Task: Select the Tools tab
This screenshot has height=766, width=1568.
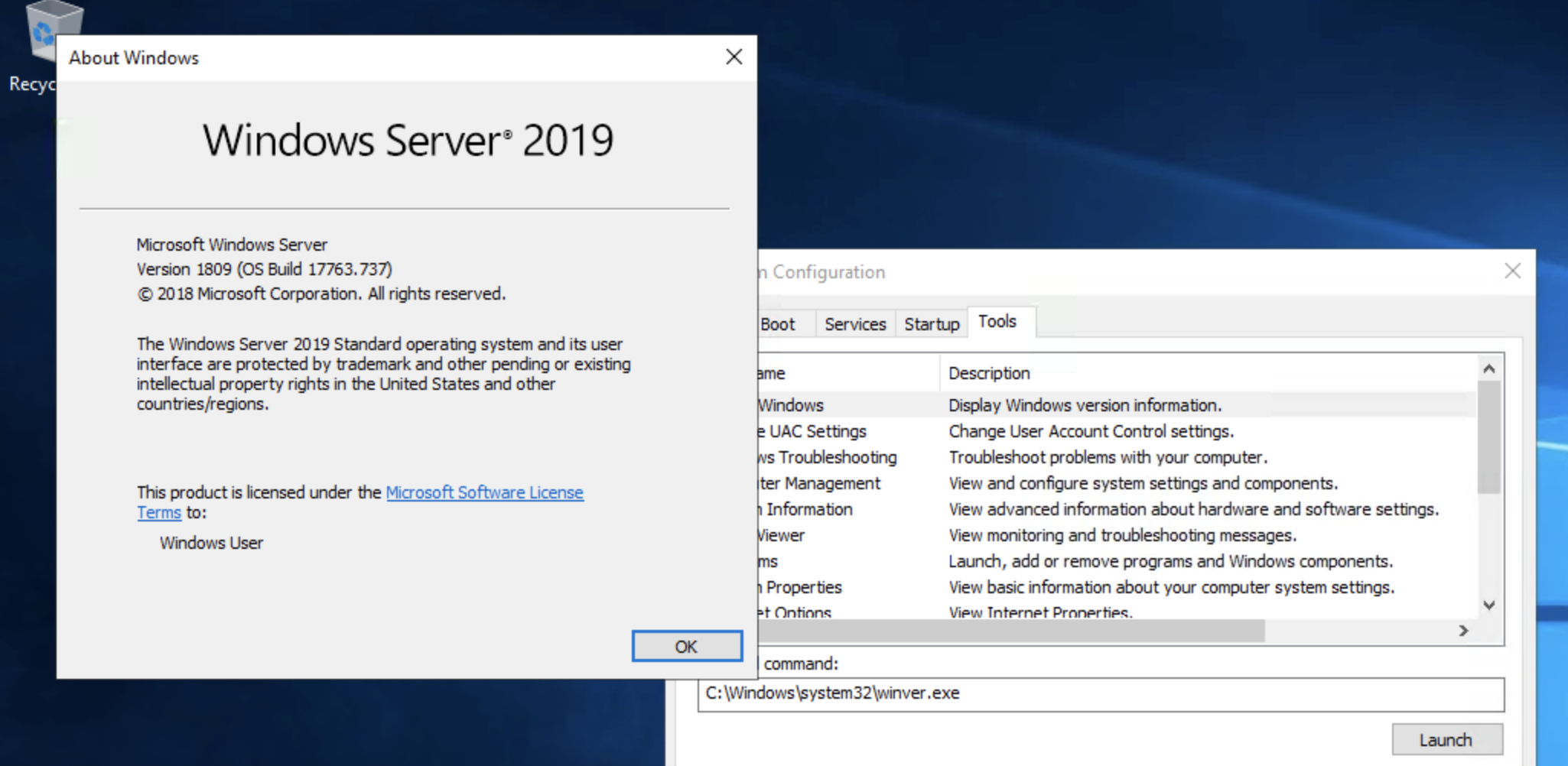Action: coord(997,322)
